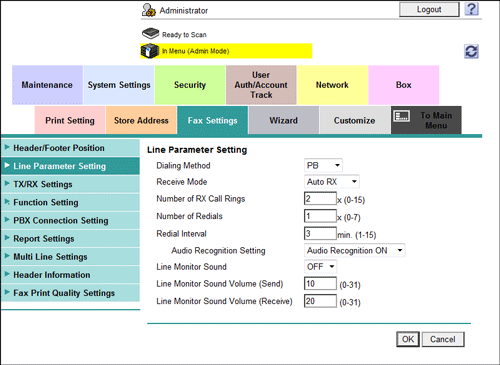Image resolution: width=500 pixels, height=365 pixels.
Task: Open Report Settings in sidebar
Action: (x=70, y=239)
